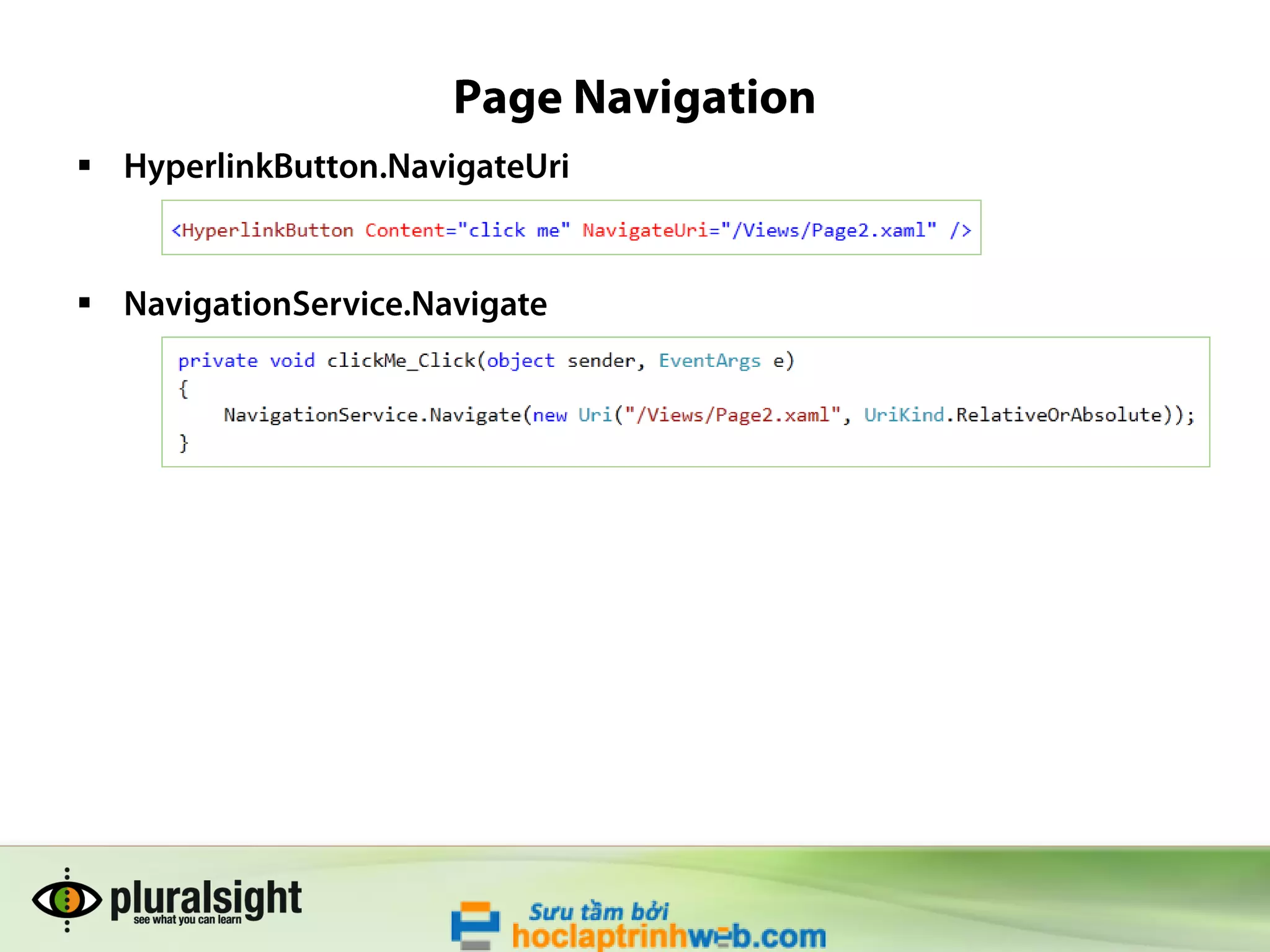Click the HyperlinkButton XAML code snippet box
The image size is (1270, 952).
(x=571, y=227)
